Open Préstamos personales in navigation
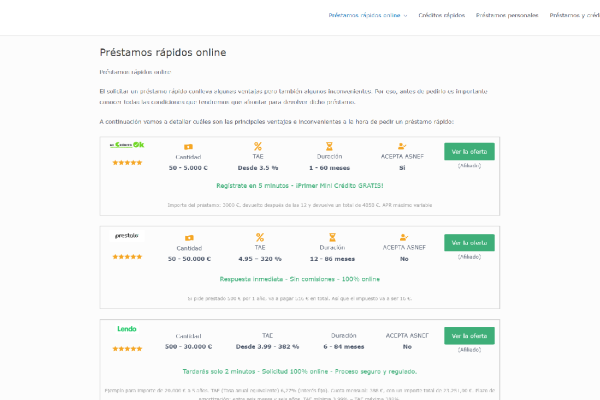Image resolution: width=600 pixels, height=400 pixels. (x=507, y=15)
